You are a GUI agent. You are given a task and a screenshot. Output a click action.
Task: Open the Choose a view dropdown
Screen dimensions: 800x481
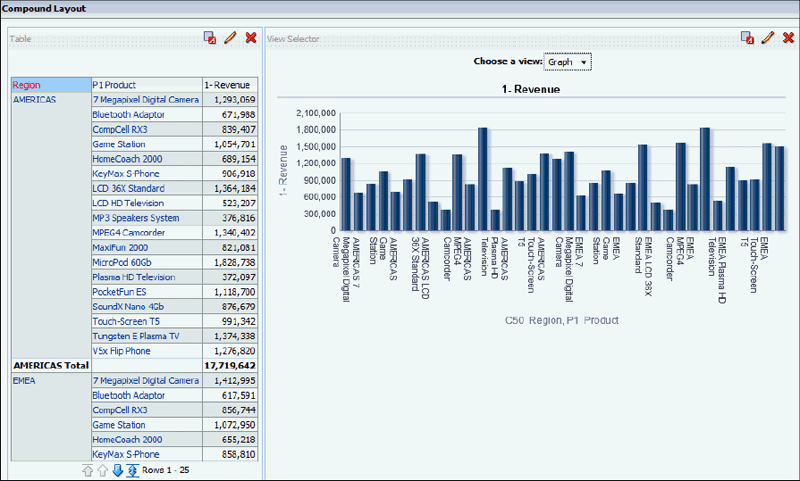(568, 62)
